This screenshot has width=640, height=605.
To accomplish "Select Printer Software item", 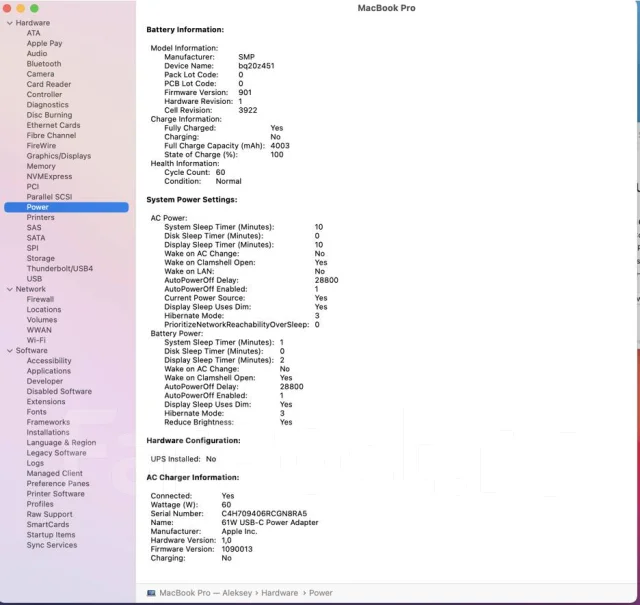I will (56, 494).
